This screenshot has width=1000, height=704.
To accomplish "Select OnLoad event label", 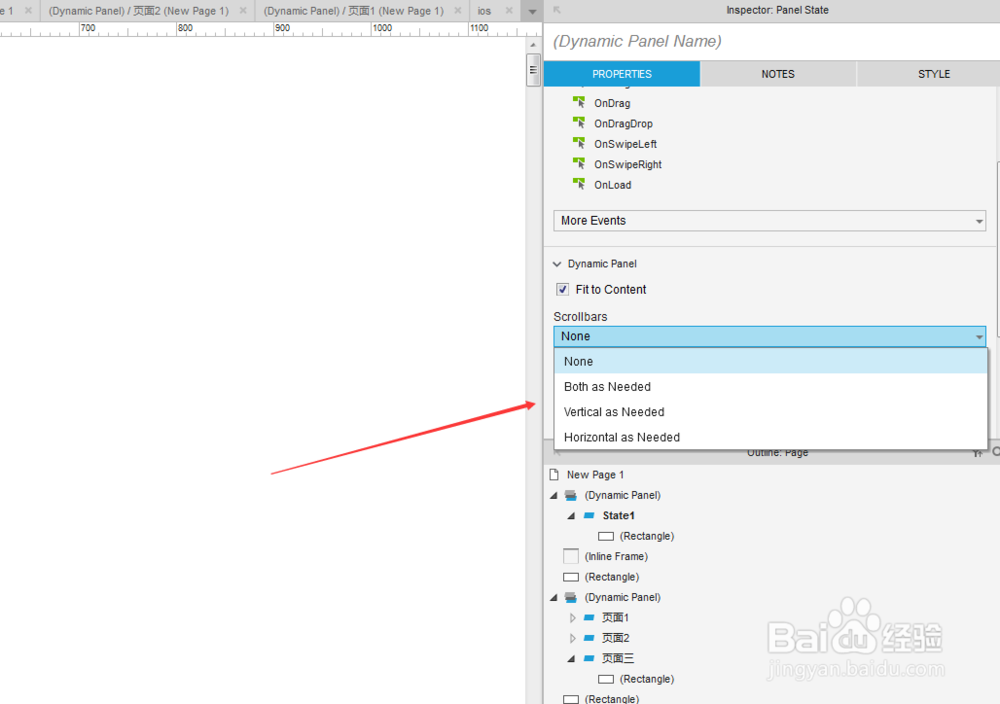I will click(x=613, y=185).
